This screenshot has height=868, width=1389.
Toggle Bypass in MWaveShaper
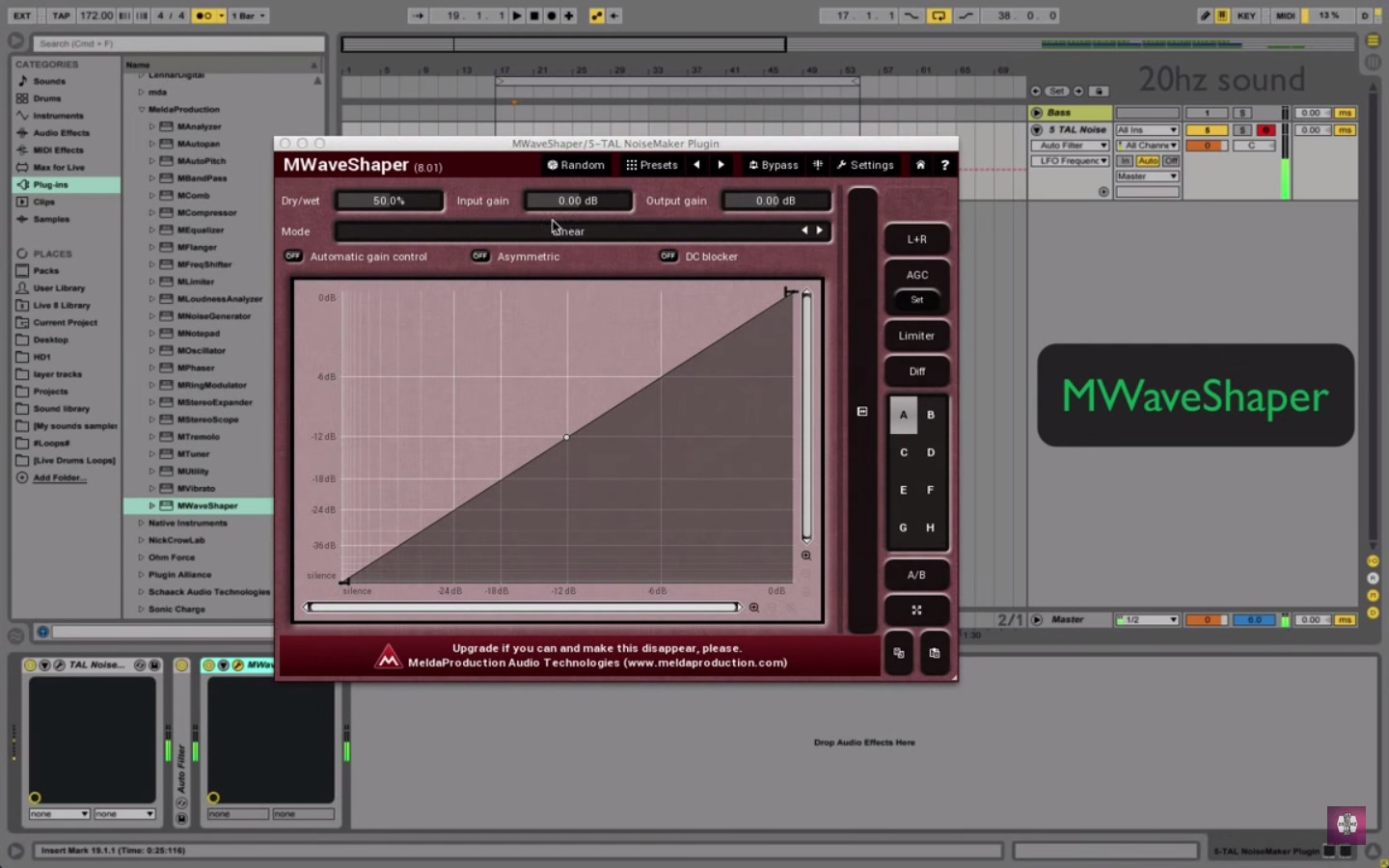tap(774, 165)
